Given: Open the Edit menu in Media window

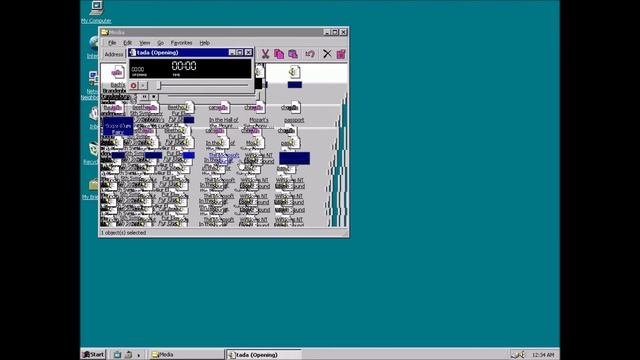Looking at the screenshot, I should tap(127, 43).
